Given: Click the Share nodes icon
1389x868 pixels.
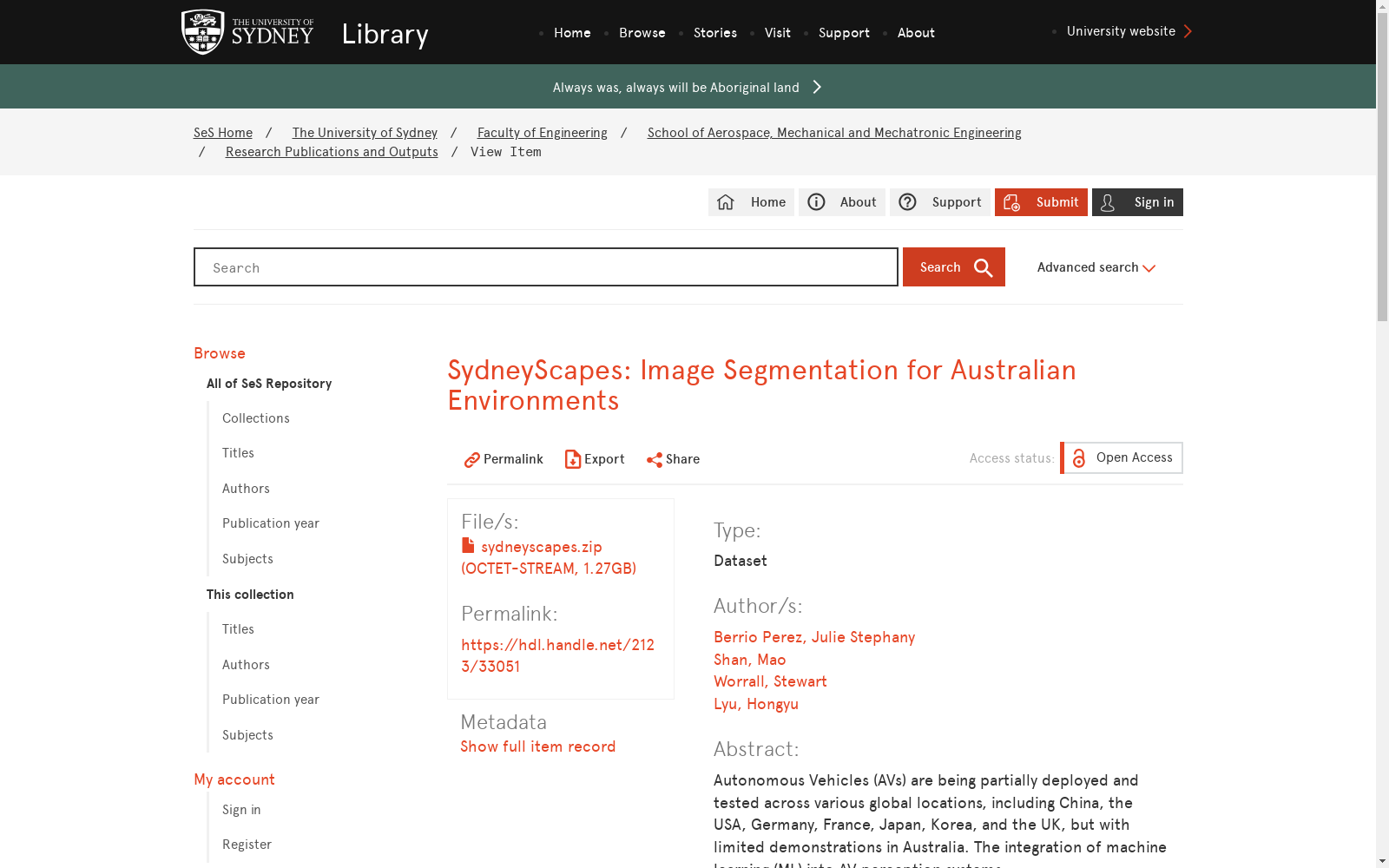Looking at the screenshot, I should [x=655, y=460].
